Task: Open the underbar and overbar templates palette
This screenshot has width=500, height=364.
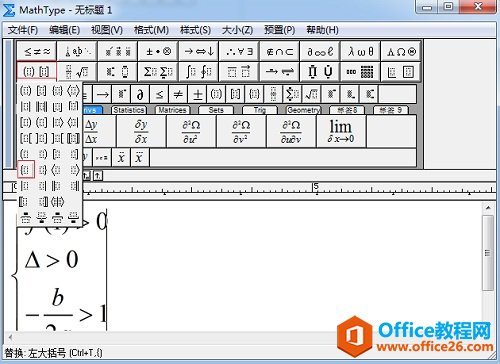Action: point(239,71)
